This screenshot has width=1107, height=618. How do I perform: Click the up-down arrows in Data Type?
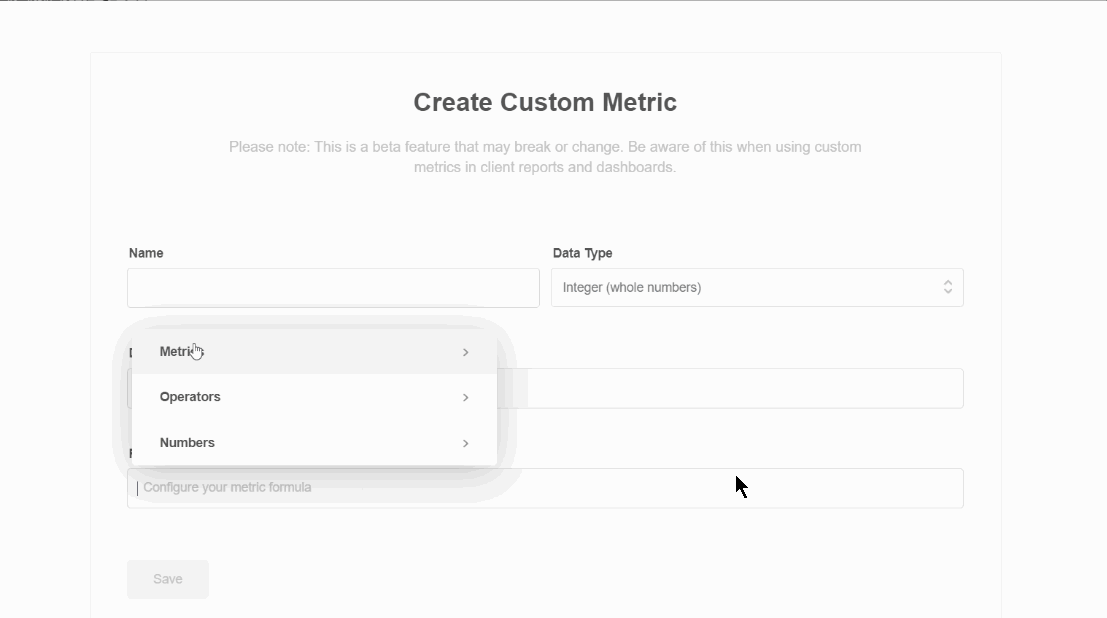[x=947, y=288]
